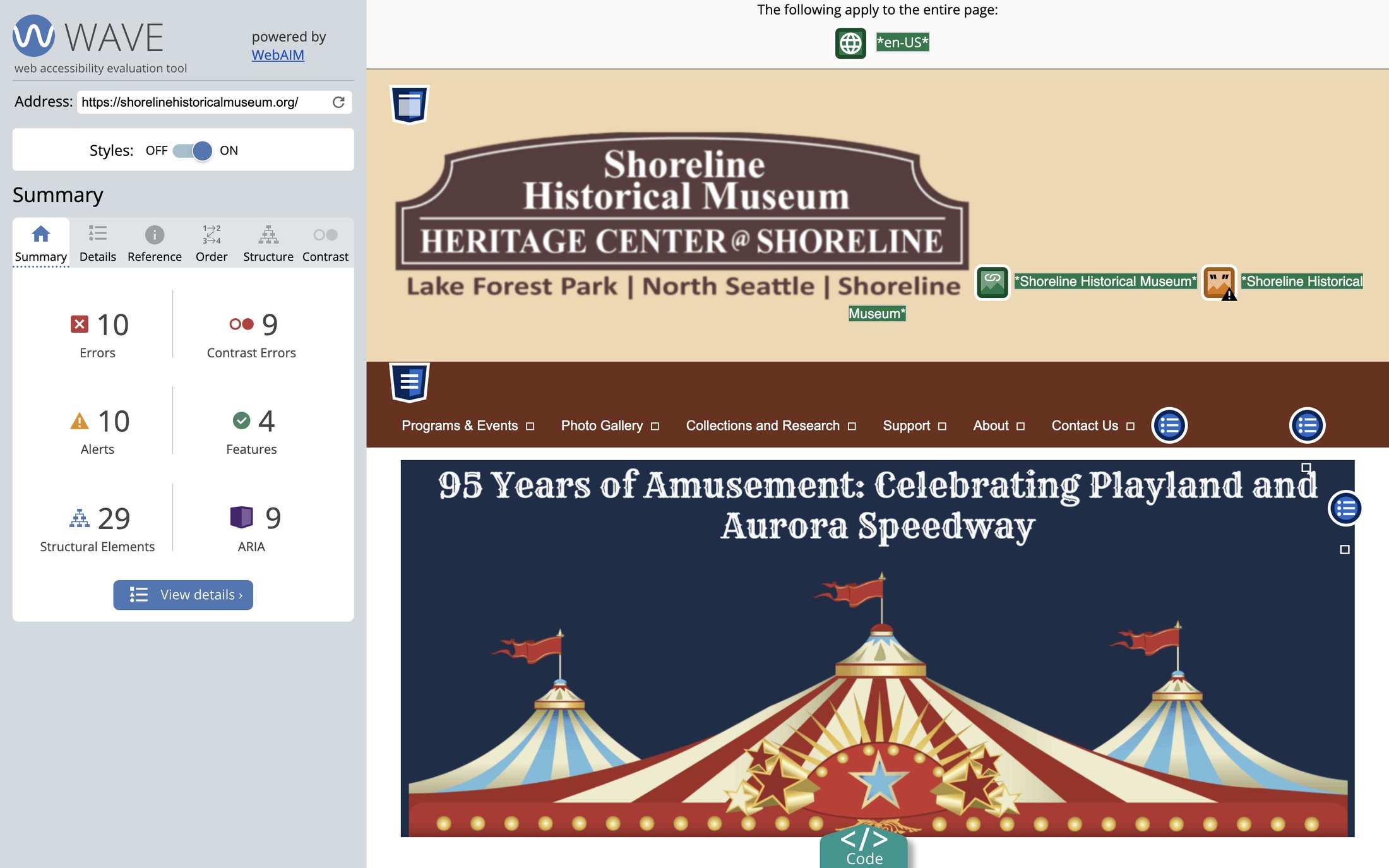Toggle the Styles switch
The width and height of the screenshot is (1389, 868).
click(x=193, y=150)
